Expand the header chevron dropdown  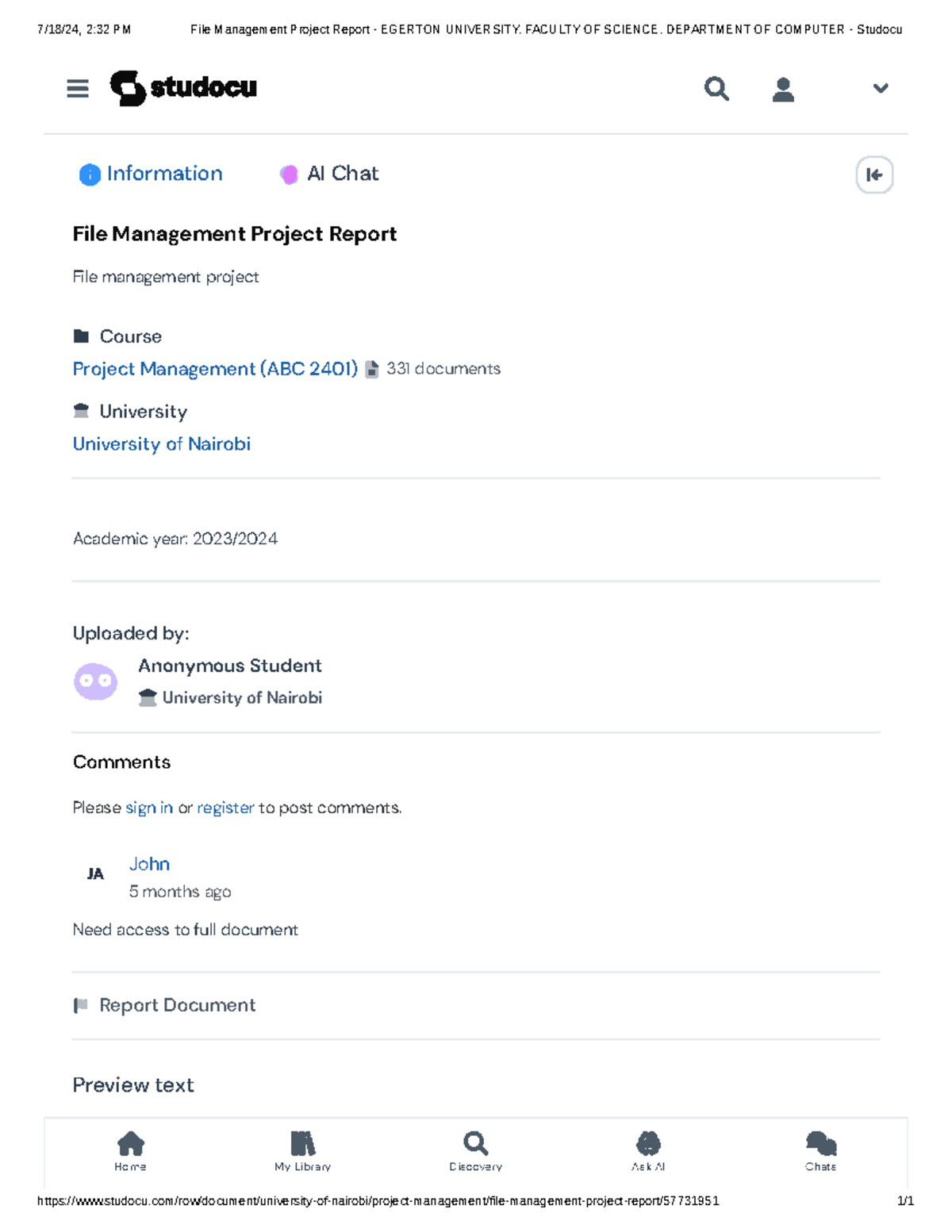pyautogui.click(x=881, y=88)
